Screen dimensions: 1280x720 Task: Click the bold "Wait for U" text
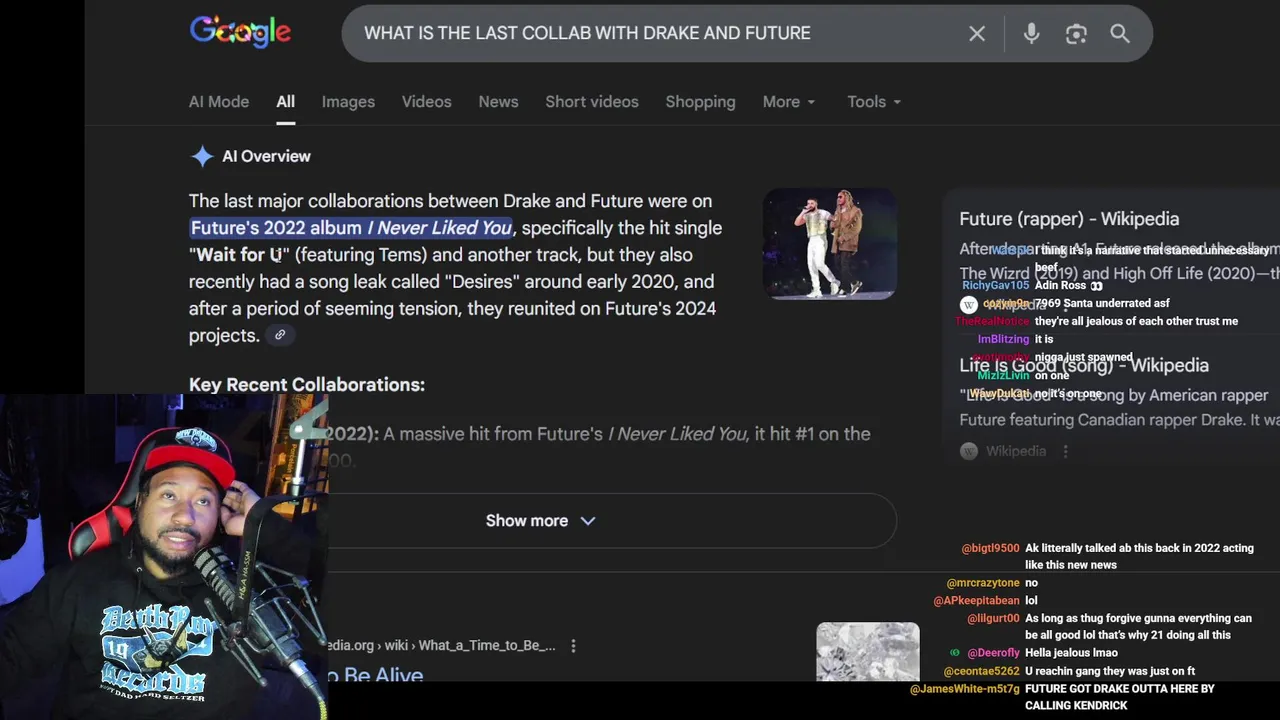[239, 255]
